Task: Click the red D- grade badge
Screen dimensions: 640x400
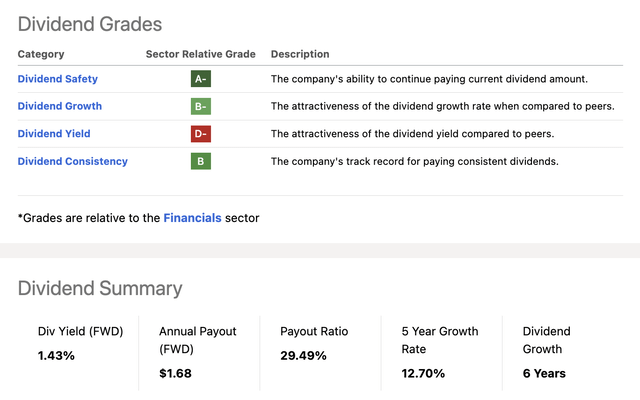Action: click(x=201, y=134)
